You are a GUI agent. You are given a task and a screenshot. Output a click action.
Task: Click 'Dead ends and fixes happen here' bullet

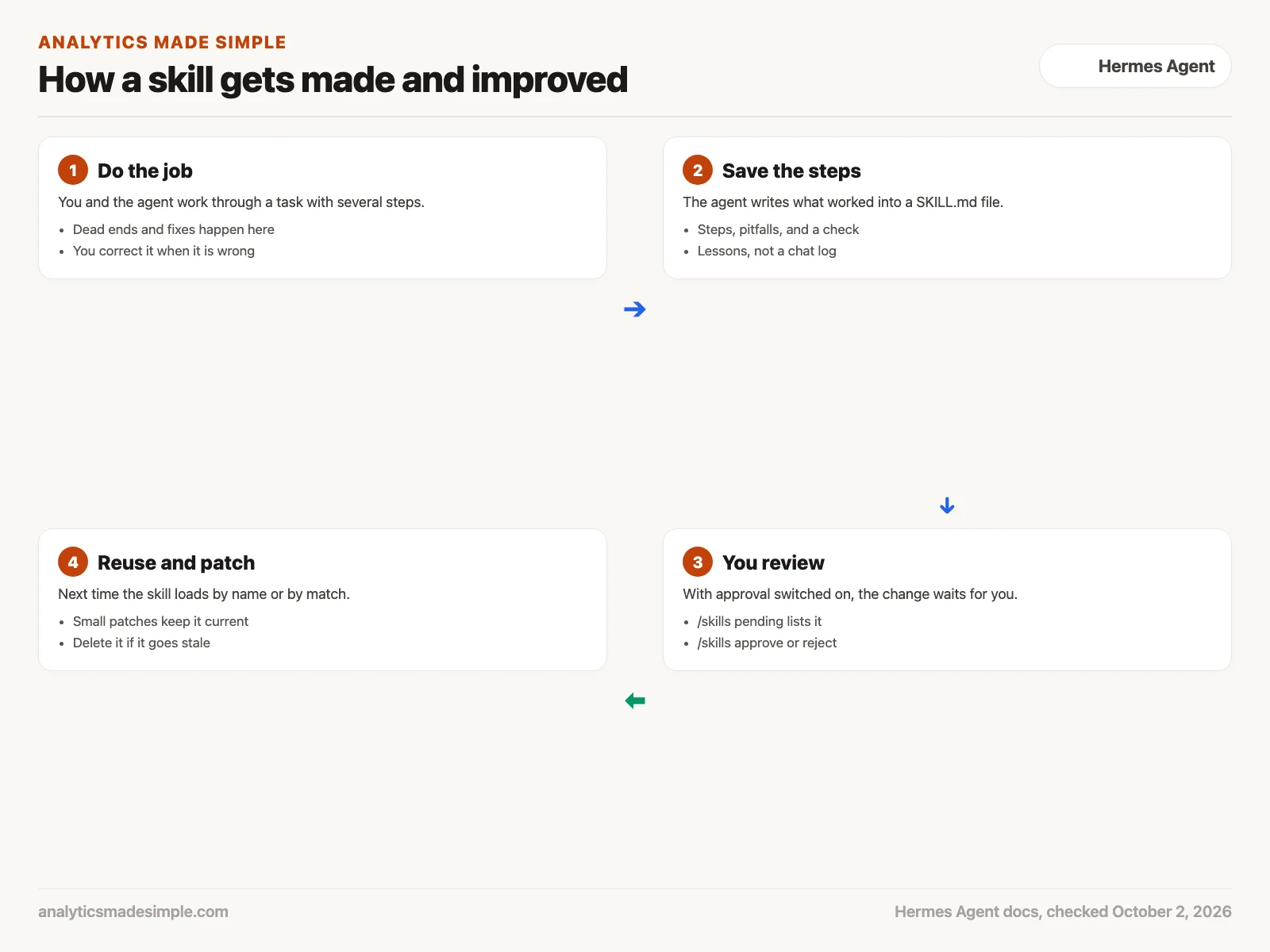point(174,229)
